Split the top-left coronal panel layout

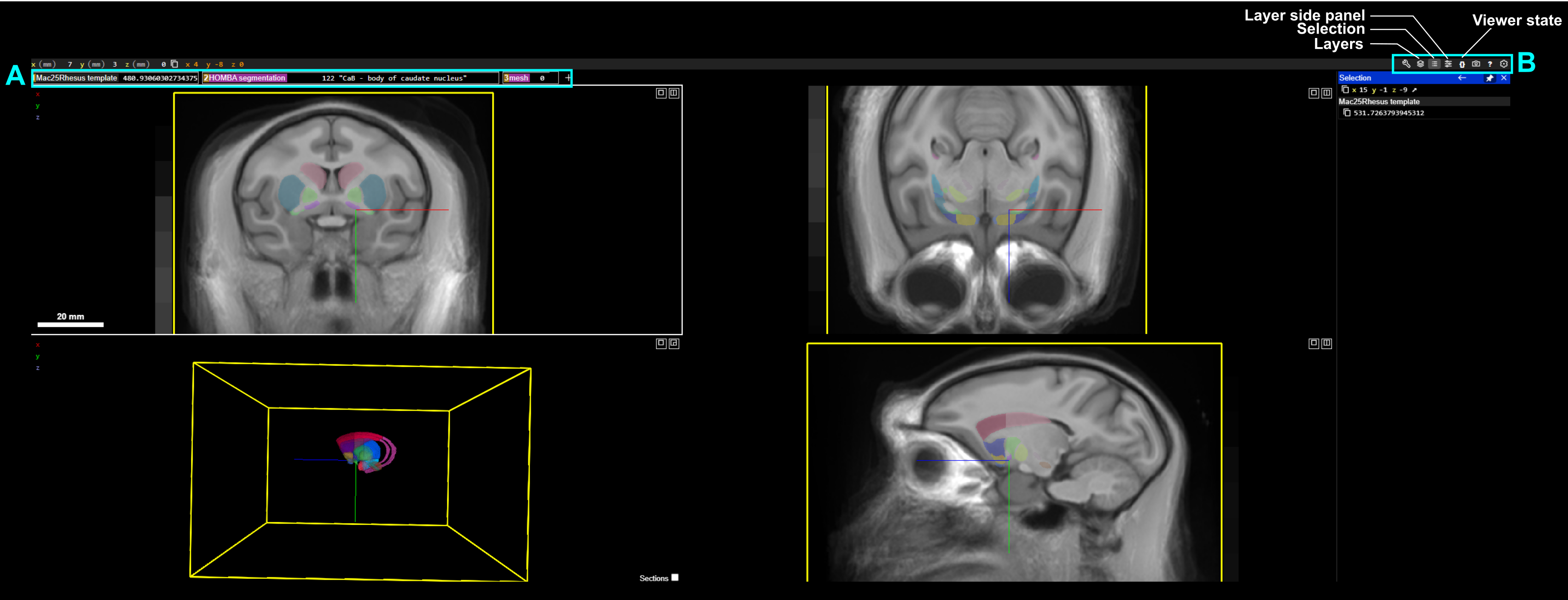674,93
